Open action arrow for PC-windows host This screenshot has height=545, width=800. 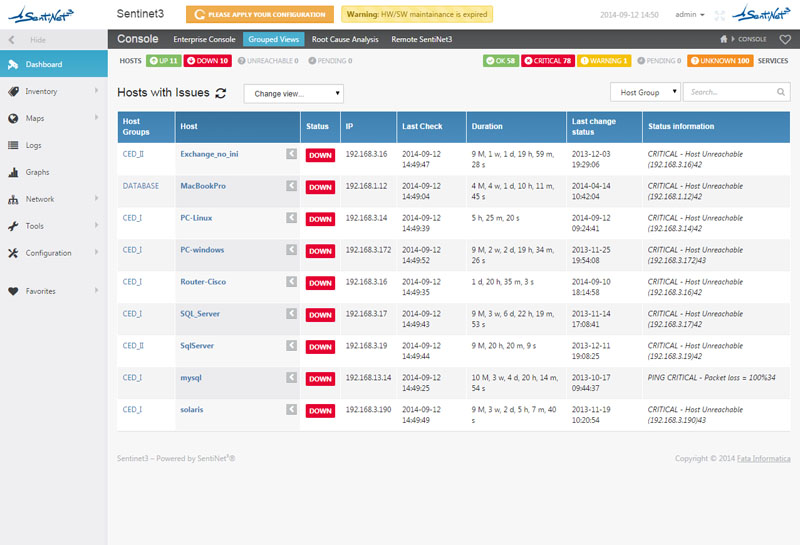(291, 250)
